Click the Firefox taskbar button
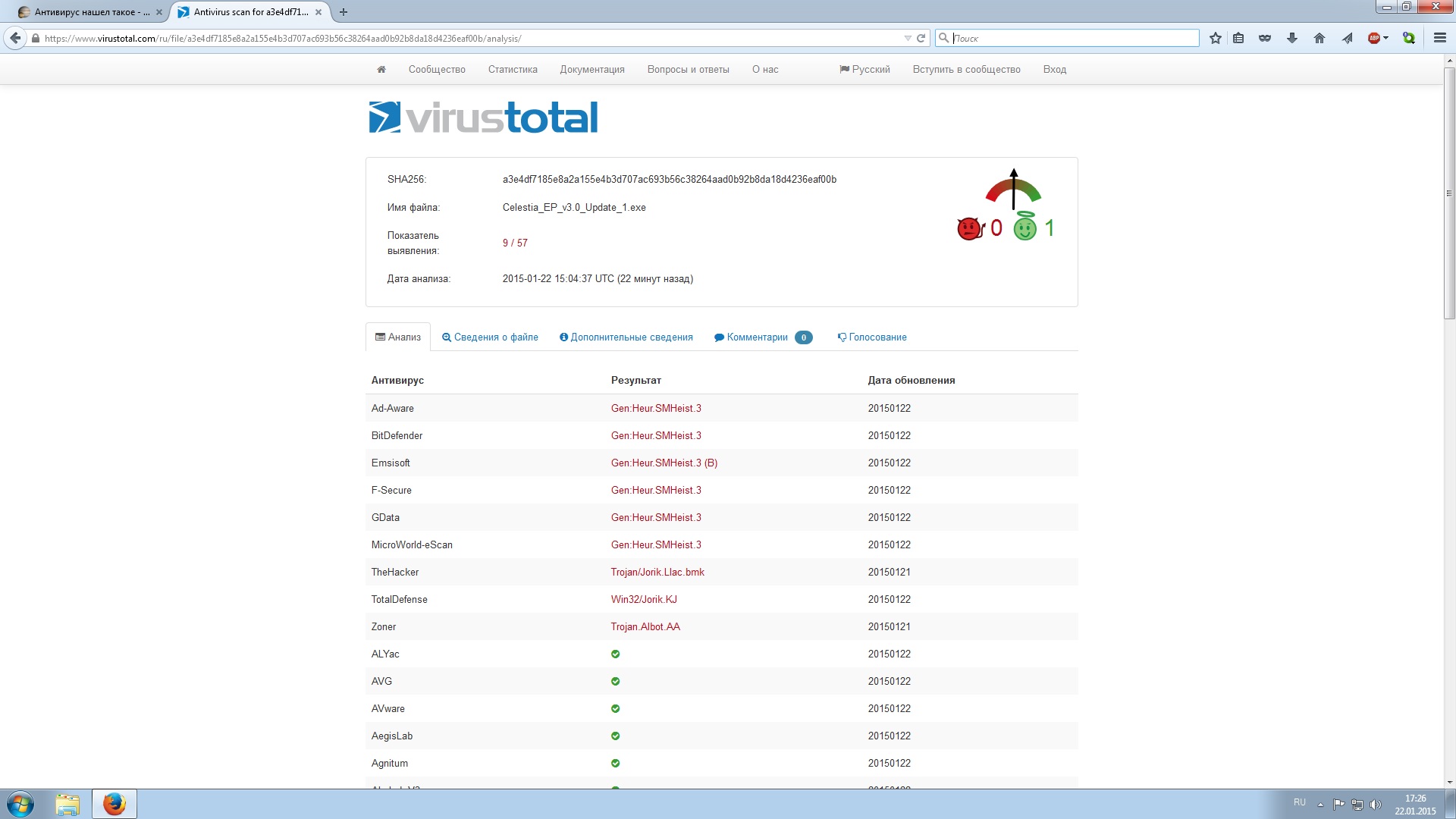The width and height of the screenshot is (1456, 819). tap(115, 804)
